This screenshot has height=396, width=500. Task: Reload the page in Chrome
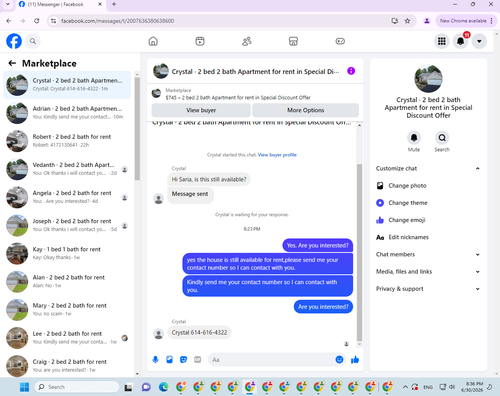point(37,21)
